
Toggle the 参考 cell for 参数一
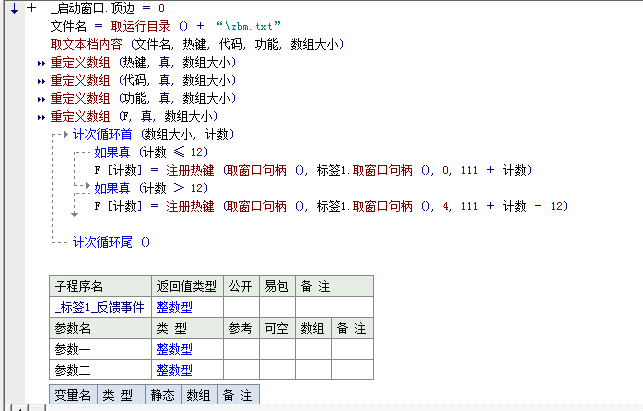point(240,349)
